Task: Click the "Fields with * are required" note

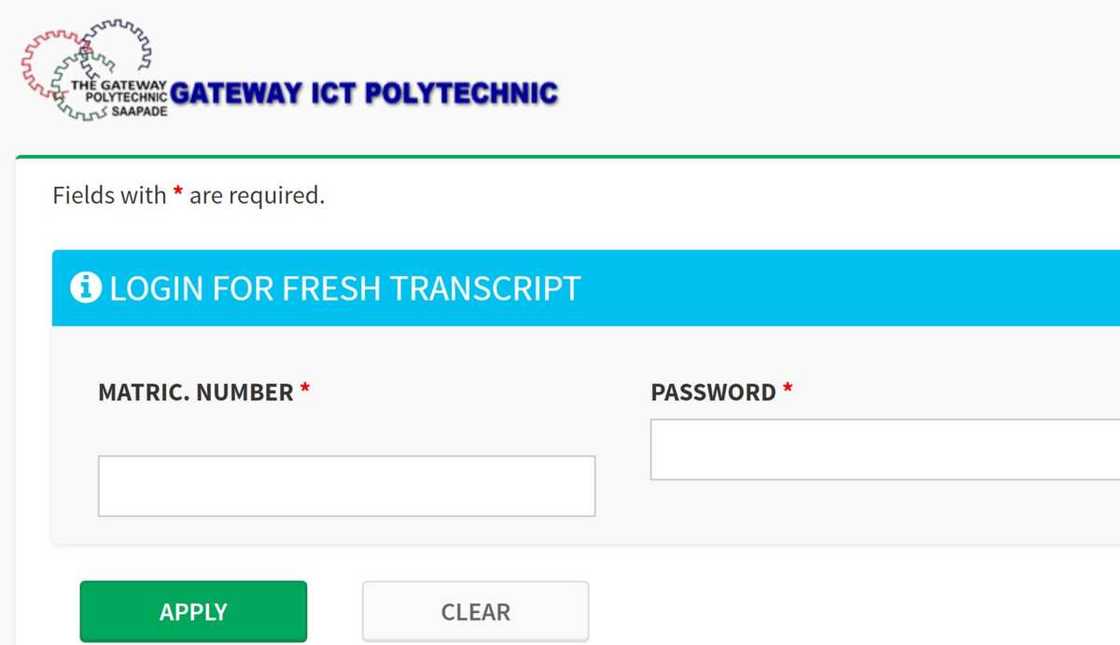Action: tap(188, 195)
